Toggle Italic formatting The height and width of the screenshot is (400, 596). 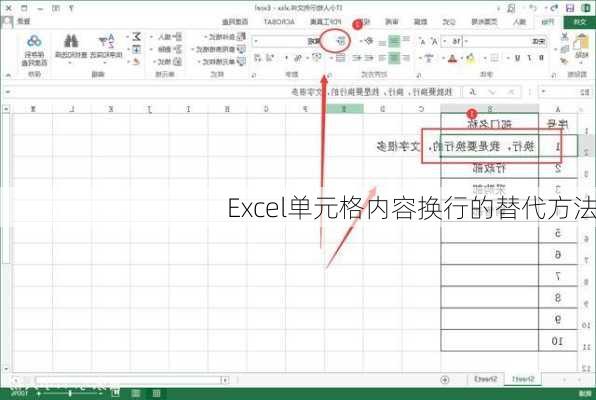pyautogui.click(x=529, y=58)
